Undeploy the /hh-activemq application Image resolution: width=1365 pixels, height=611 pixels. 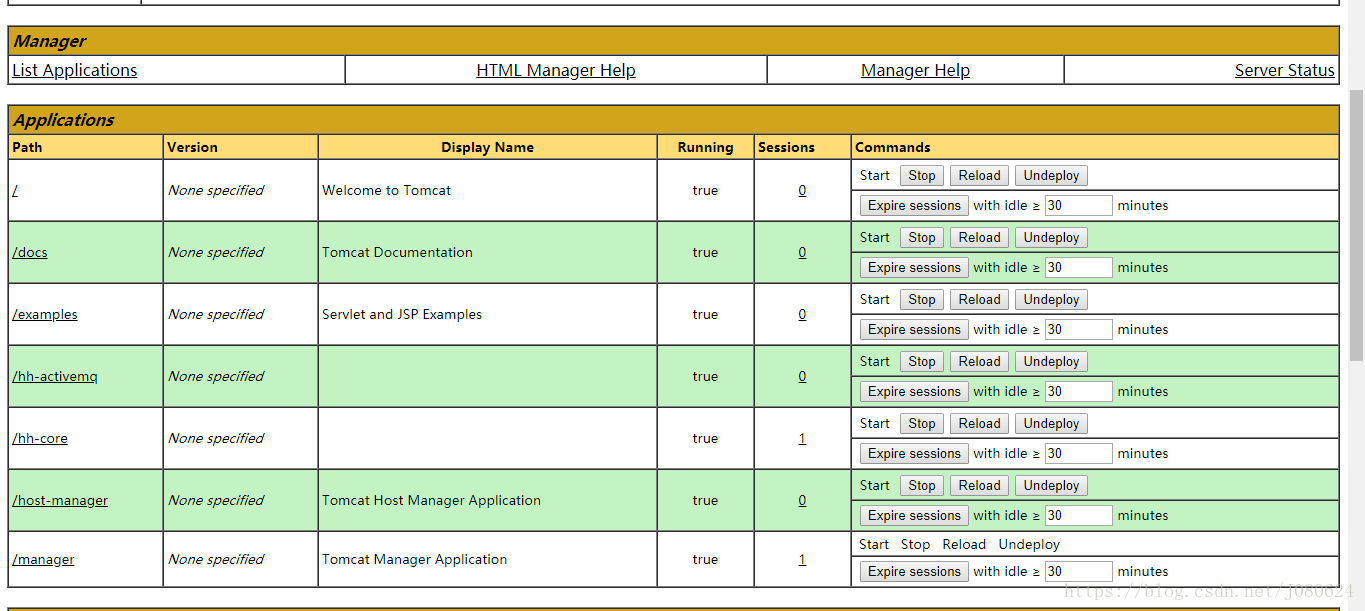pos(1051,362)
